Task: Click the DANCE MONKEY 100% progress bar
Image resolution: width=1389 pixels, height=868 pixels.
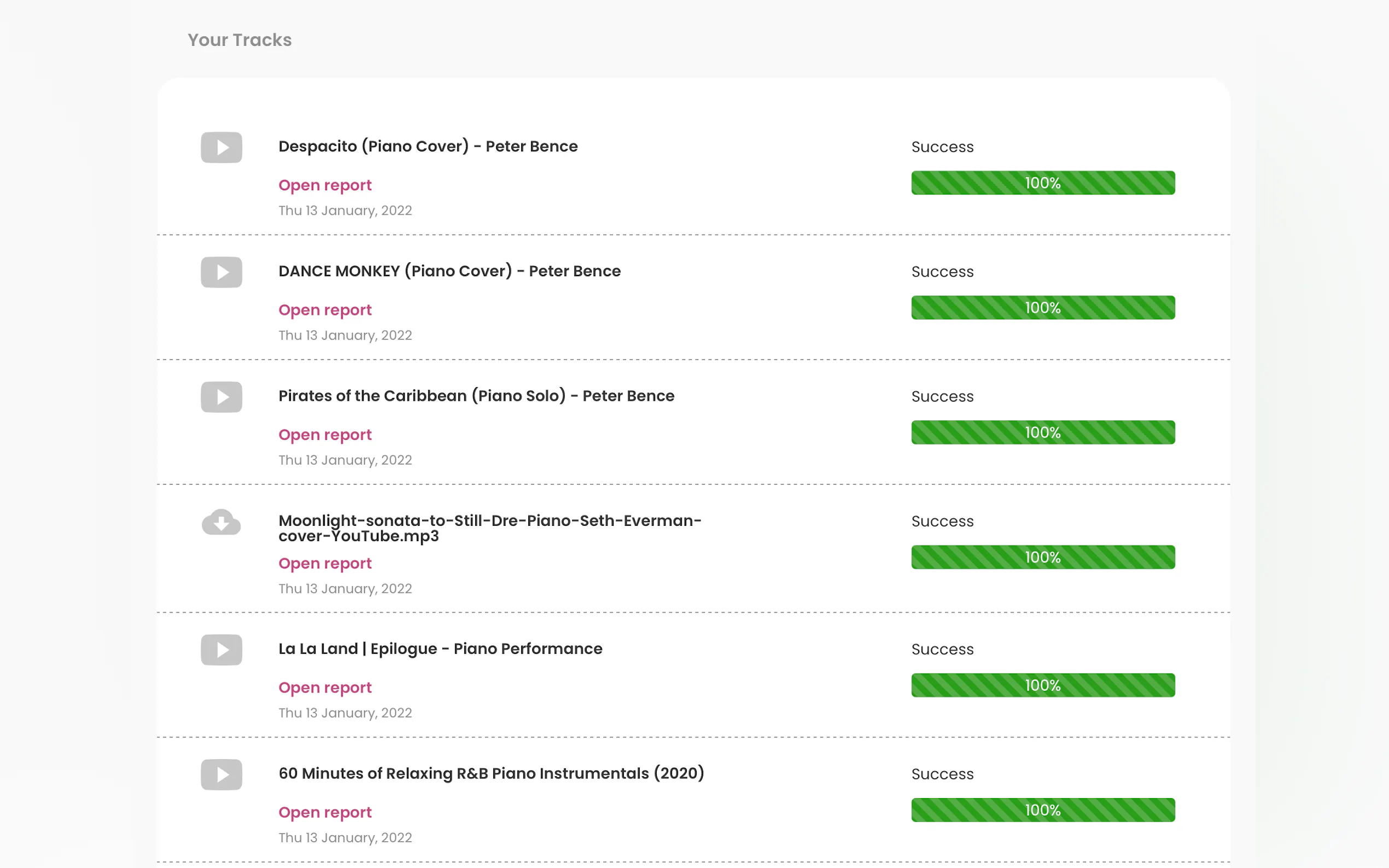Action: tap(1043, 308)
